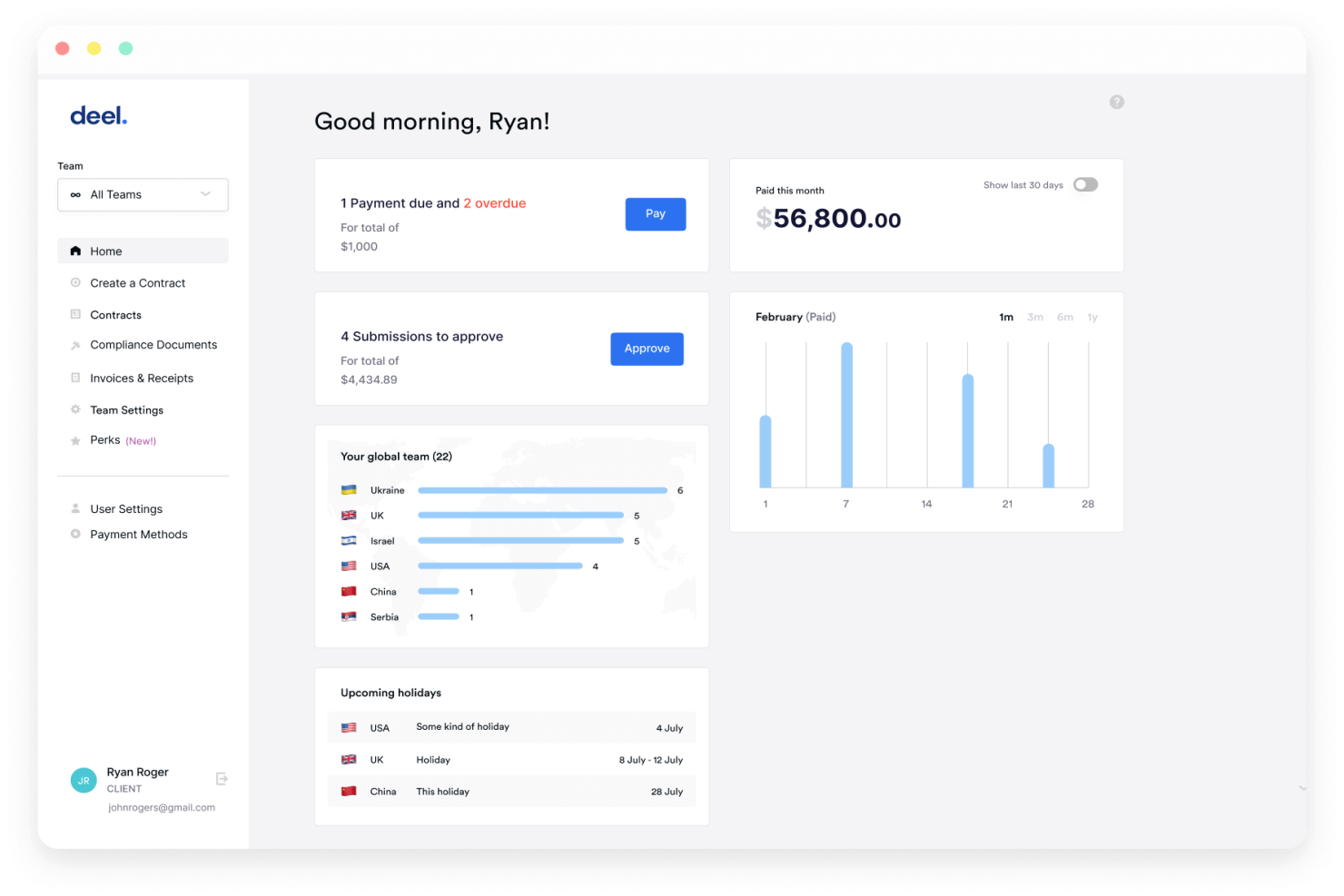Open Create a Contract from the sidebar
Image resolution: width=1344 pixels, height=896 pixels.
[137, 282]
